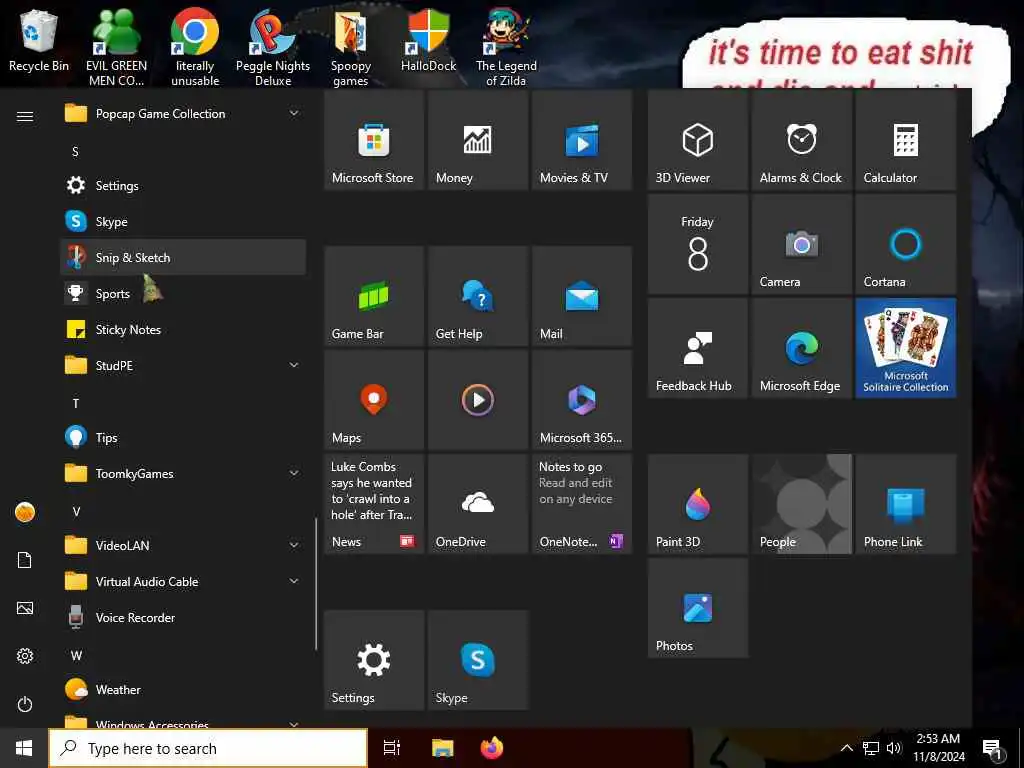Open the Friday 8 calendar tile
The image size is (1024, 768).
(x=697, y=244)
